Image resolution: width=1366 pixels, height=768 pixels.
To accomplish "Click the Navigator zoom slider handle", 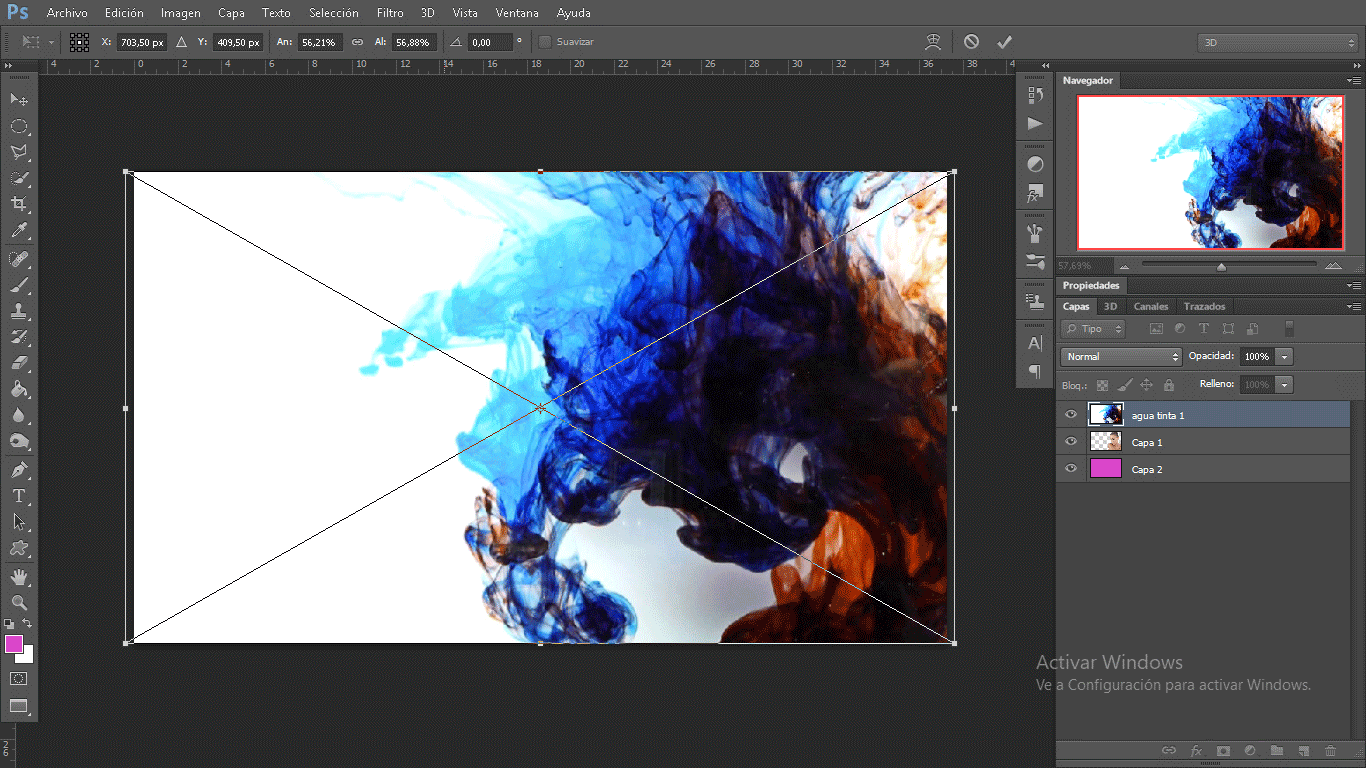I will (1221, 267).
